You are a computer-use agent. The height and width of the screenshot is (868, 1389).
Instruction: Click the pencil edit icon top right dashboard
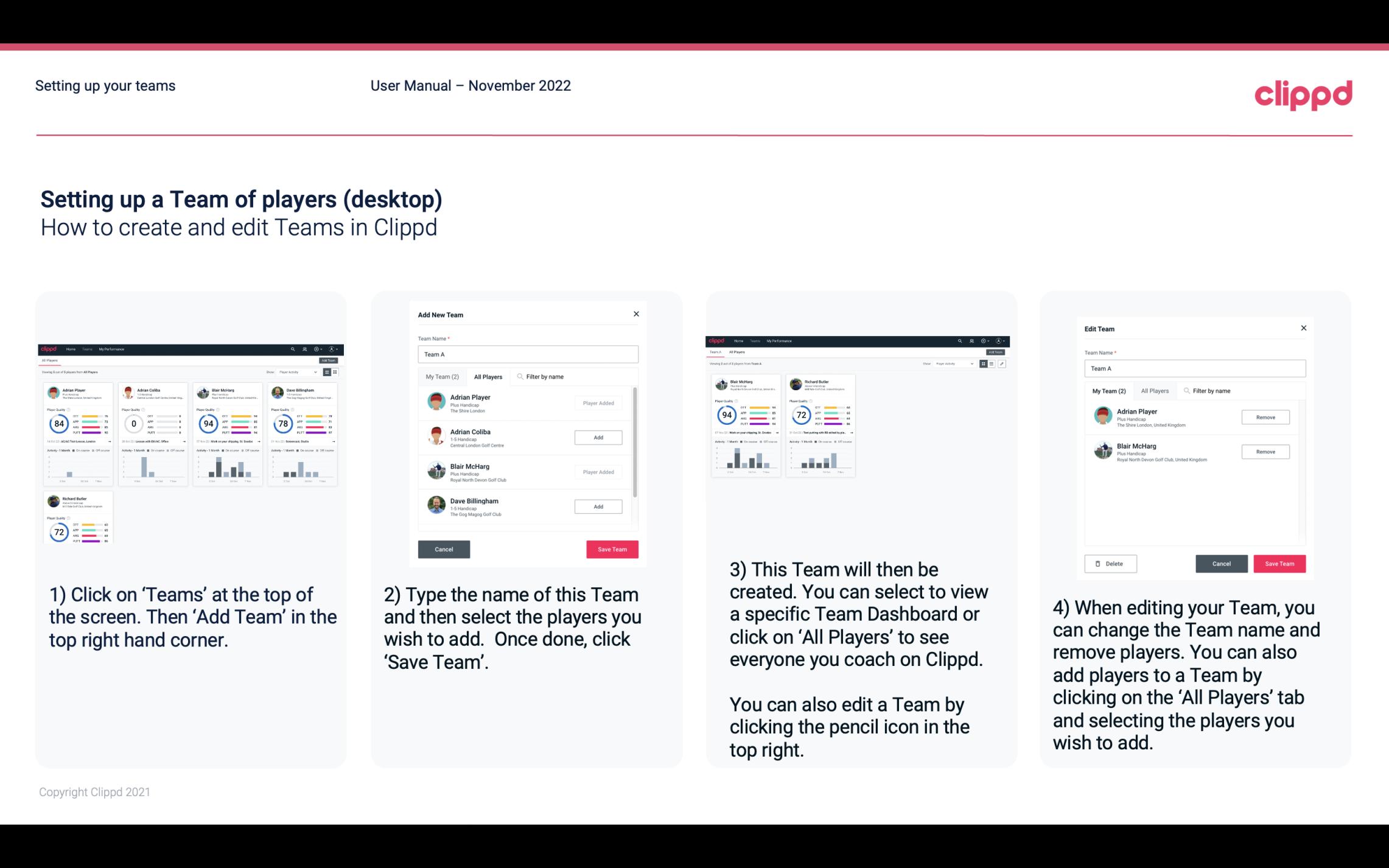click(1002, 364)
